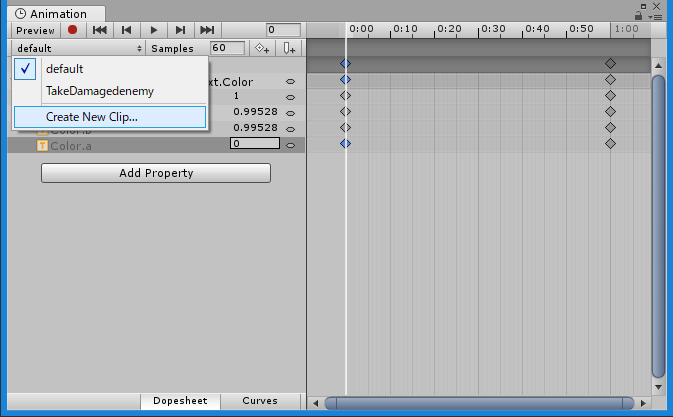Viewport: 673px width, 417px height.
Task: Select the Text.Color keyframe at 1:00
Action: pyautogui.click(x=610, y=79)
